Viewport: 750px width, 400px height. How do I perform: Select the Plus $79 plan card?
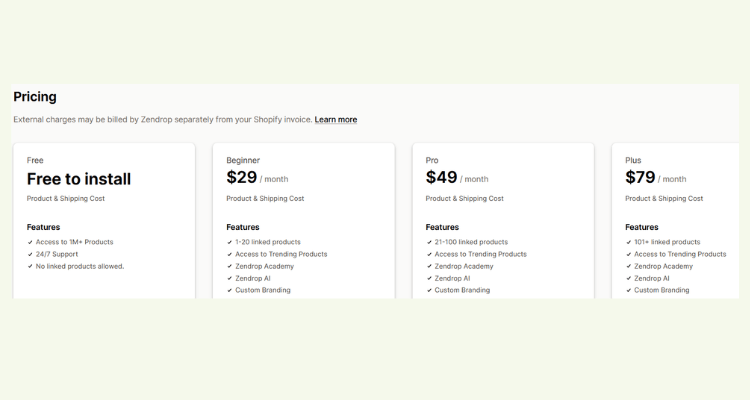point(675,221)
